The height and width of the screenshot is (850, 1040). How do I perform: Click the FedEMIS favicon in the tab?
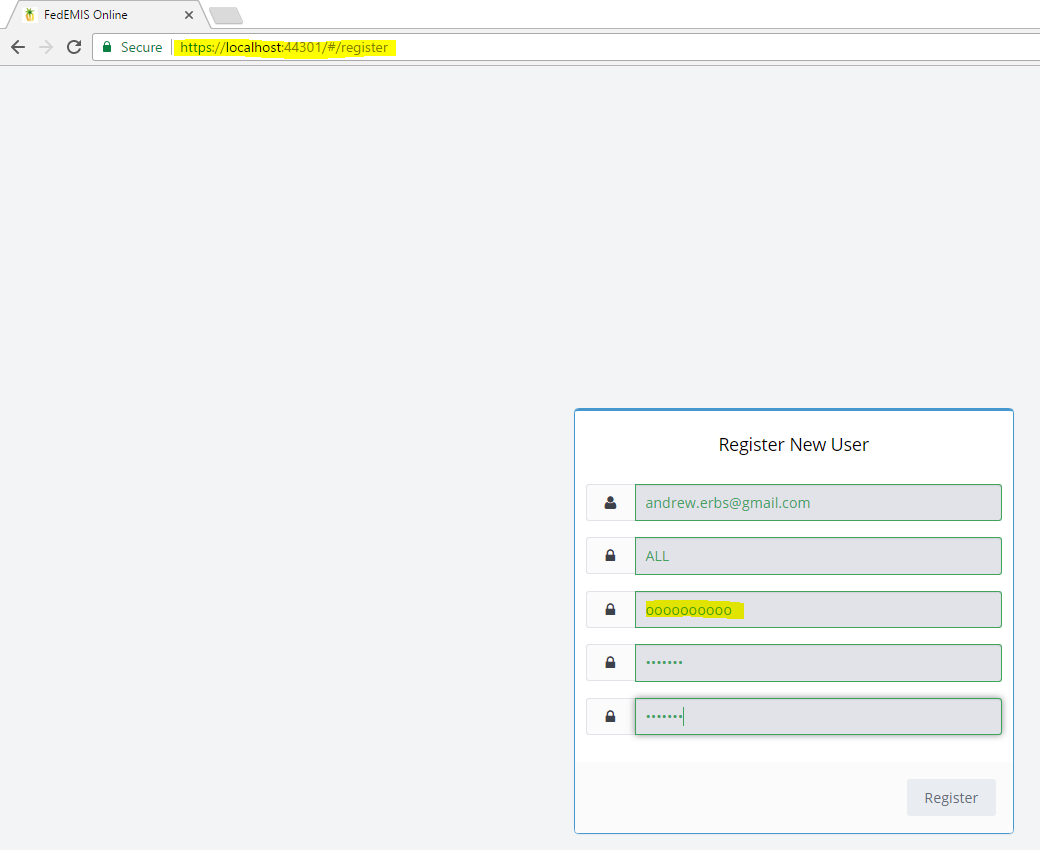pyautogui.click(x=29, y=15)
